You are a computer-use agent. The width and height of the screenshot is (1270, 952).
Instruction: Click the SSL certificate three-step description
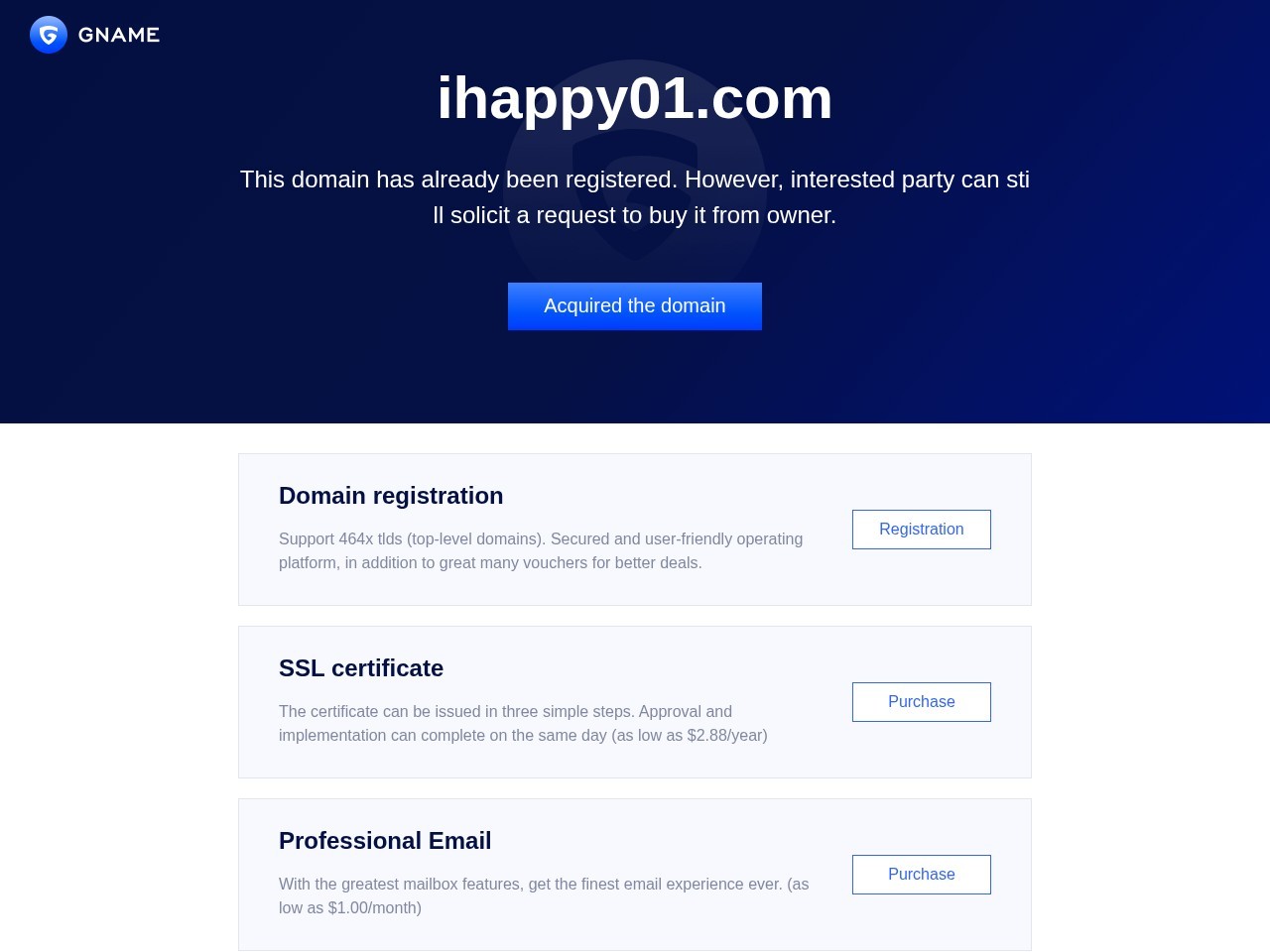point(523,724)
